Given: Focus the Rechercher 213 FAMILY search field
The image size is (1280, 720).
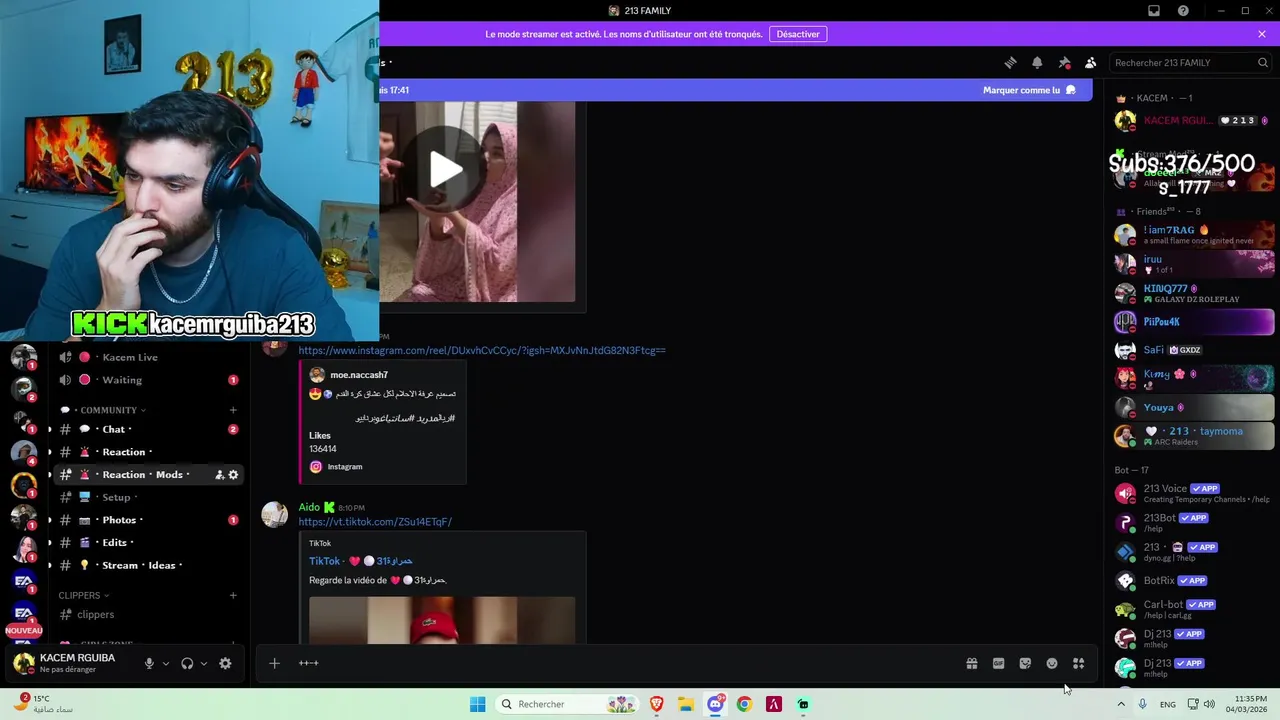Looking at the screenshot, I should (1191, 62).
